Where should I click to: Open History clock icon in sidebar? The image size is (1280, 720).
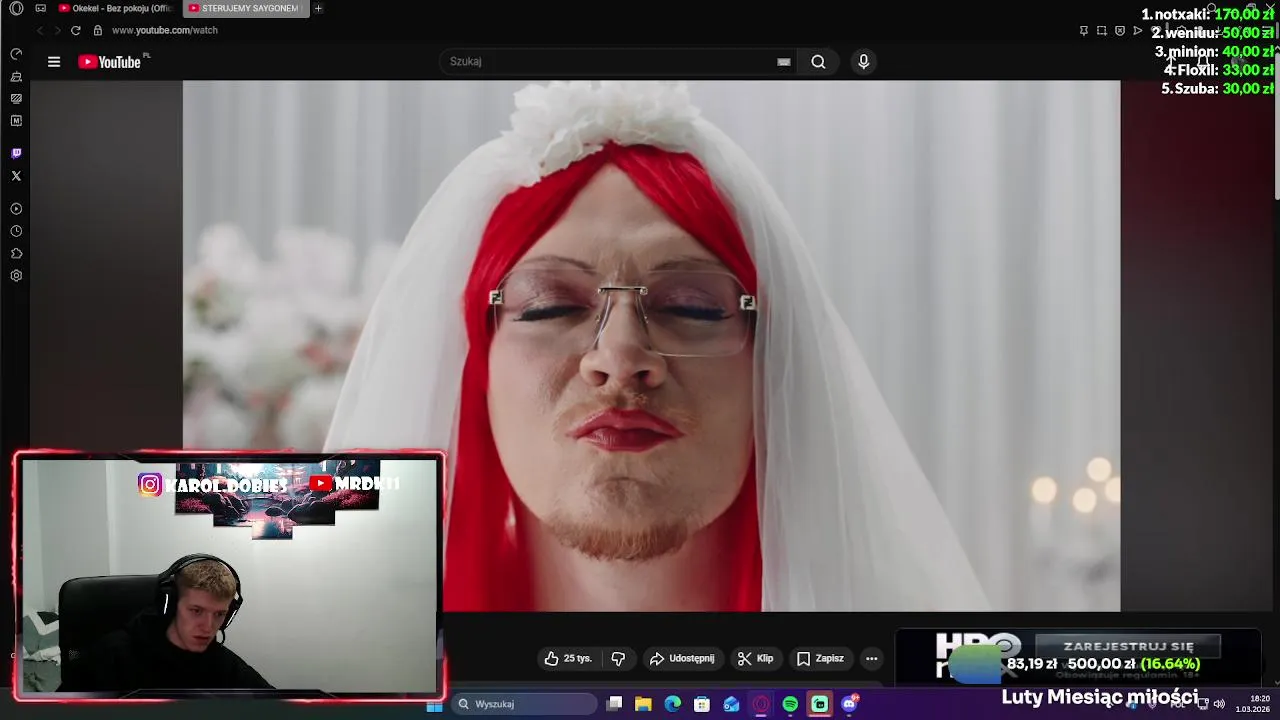tap(16, 231)
